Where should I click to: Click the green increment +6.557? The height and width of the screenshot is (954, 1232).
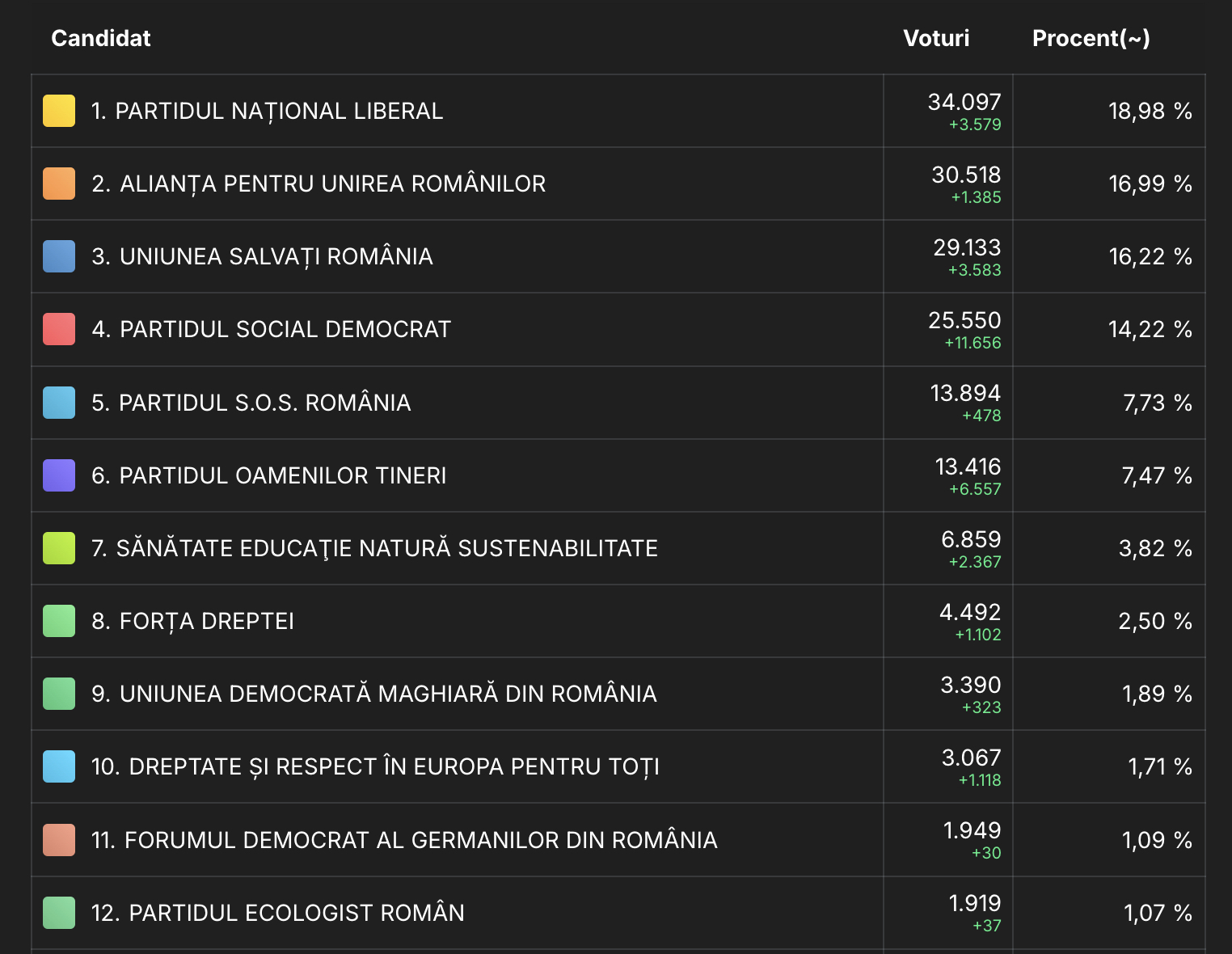[x=975, y=489]
